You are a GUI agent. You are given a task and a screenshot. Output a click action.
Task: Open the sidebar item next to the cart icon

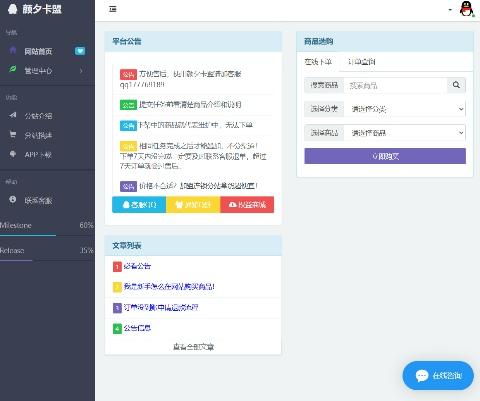(x=38, y=135)
